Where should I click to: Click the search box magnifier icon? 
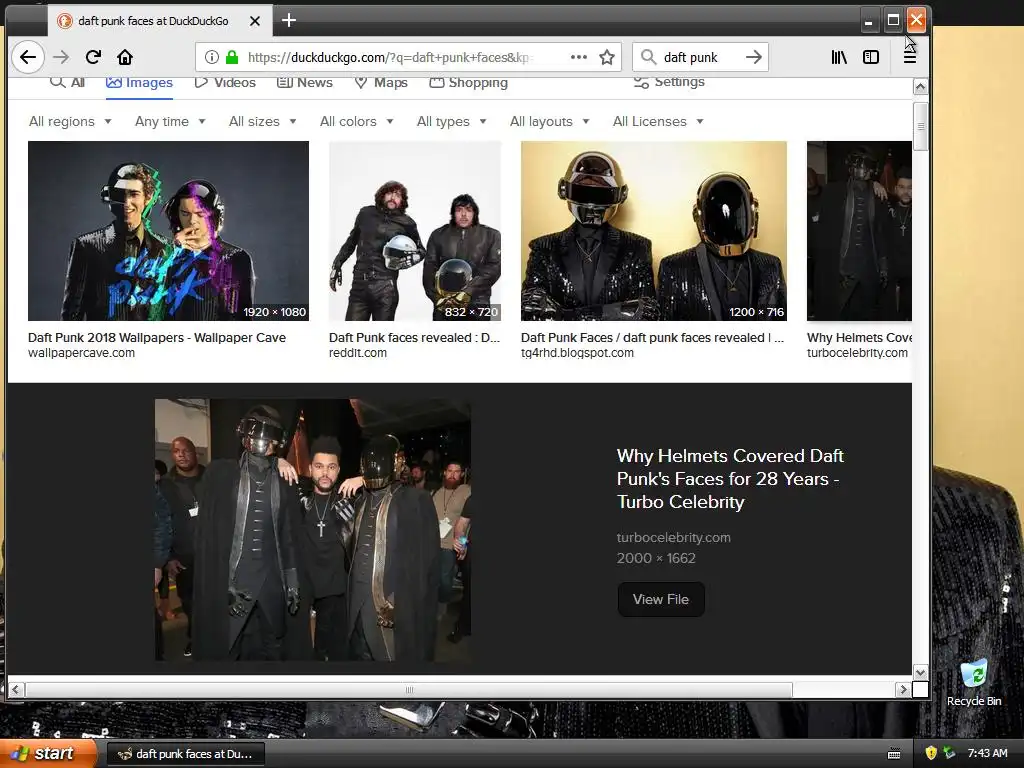pos(648,57)
